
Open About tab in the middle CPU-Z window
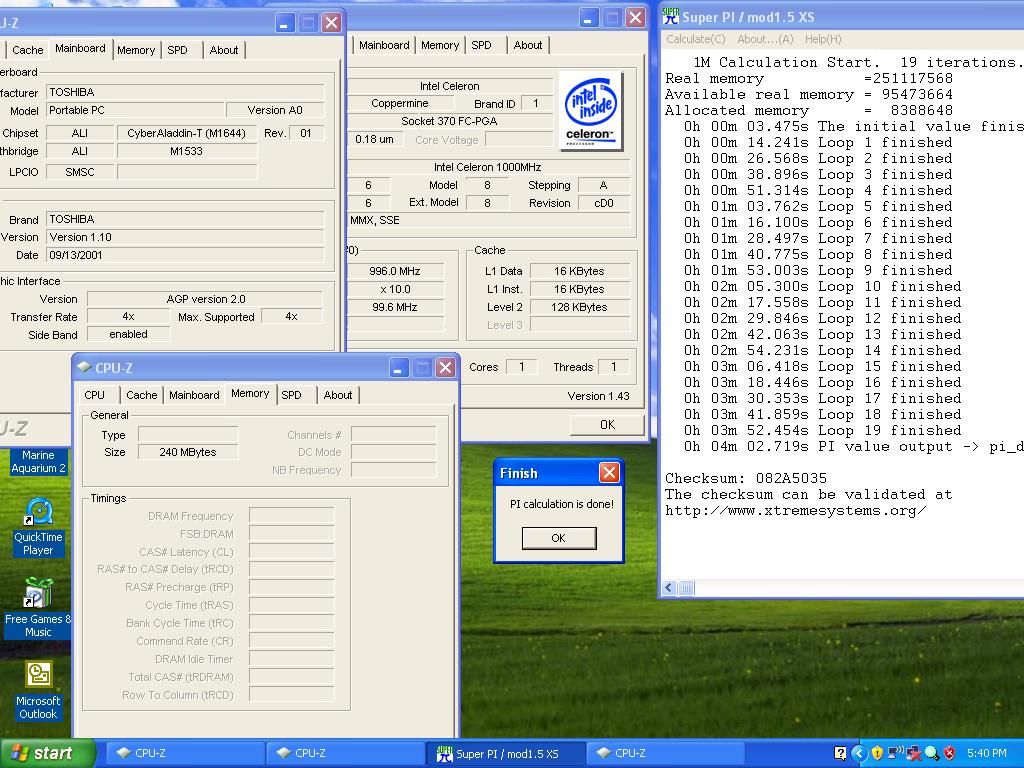point(528,45)
